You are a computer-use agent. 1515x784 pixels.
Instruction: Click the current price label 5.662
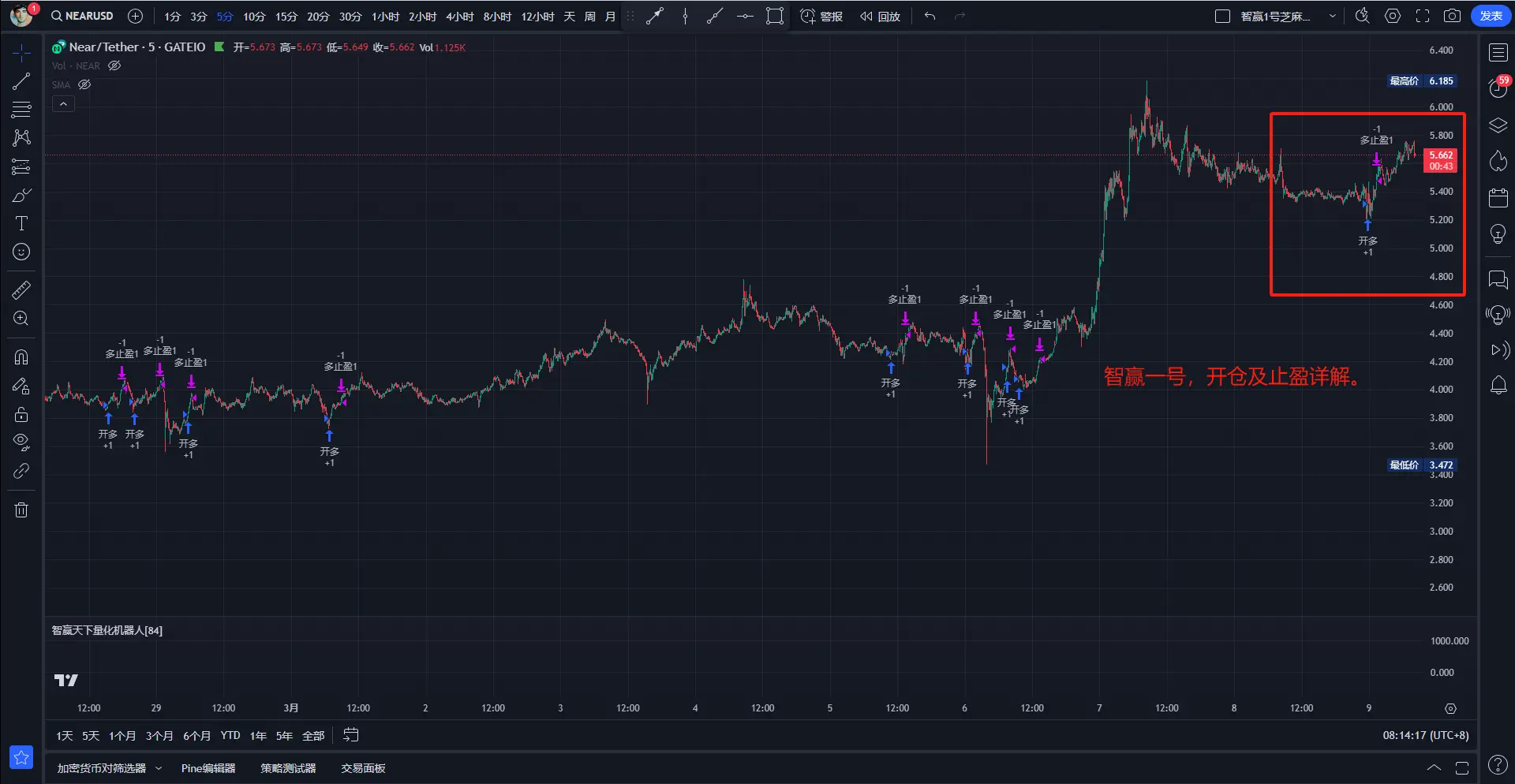(1441, 160)
